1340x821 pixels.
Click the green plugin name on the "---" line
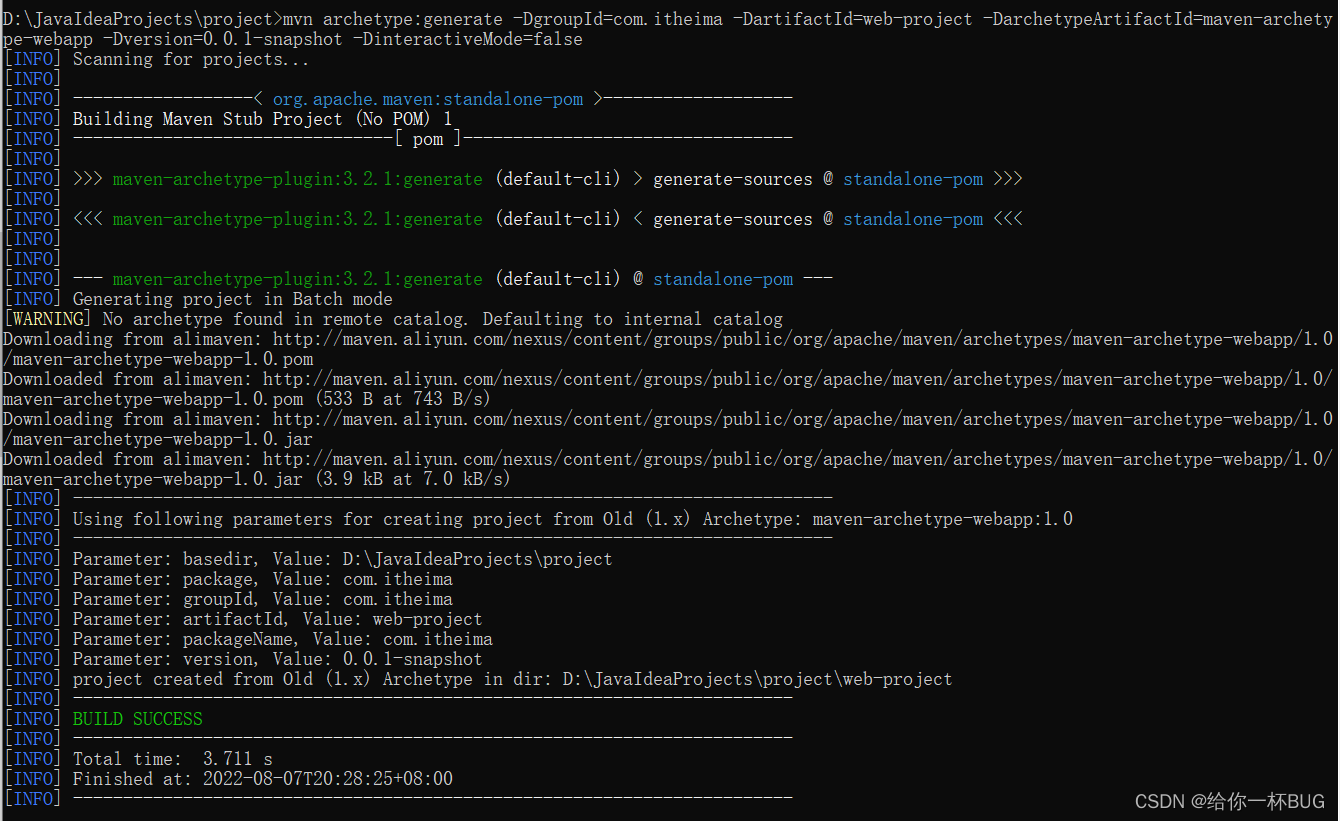coord(297,279)
